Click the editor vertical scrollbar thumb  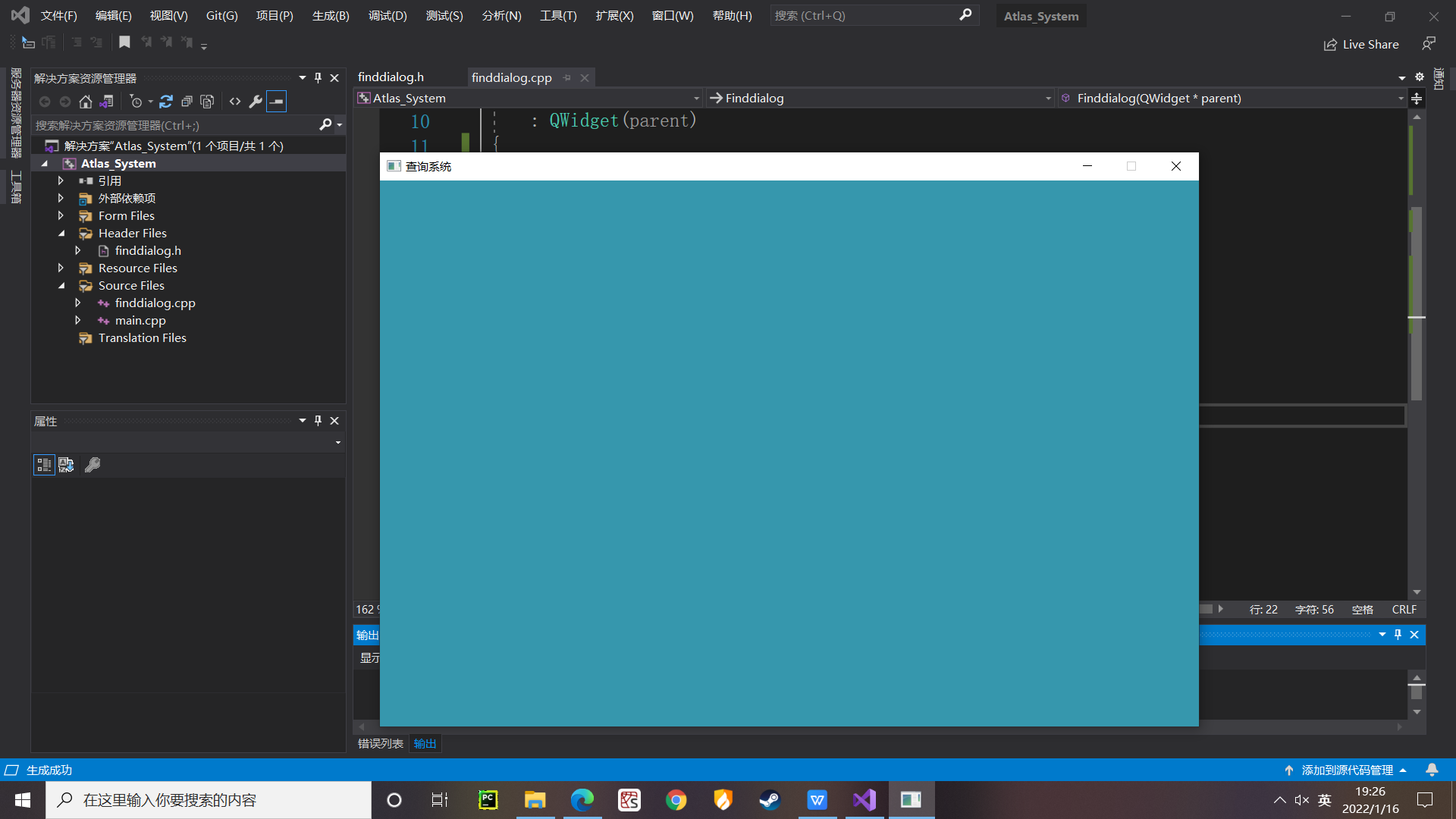tap(1416, 303)
